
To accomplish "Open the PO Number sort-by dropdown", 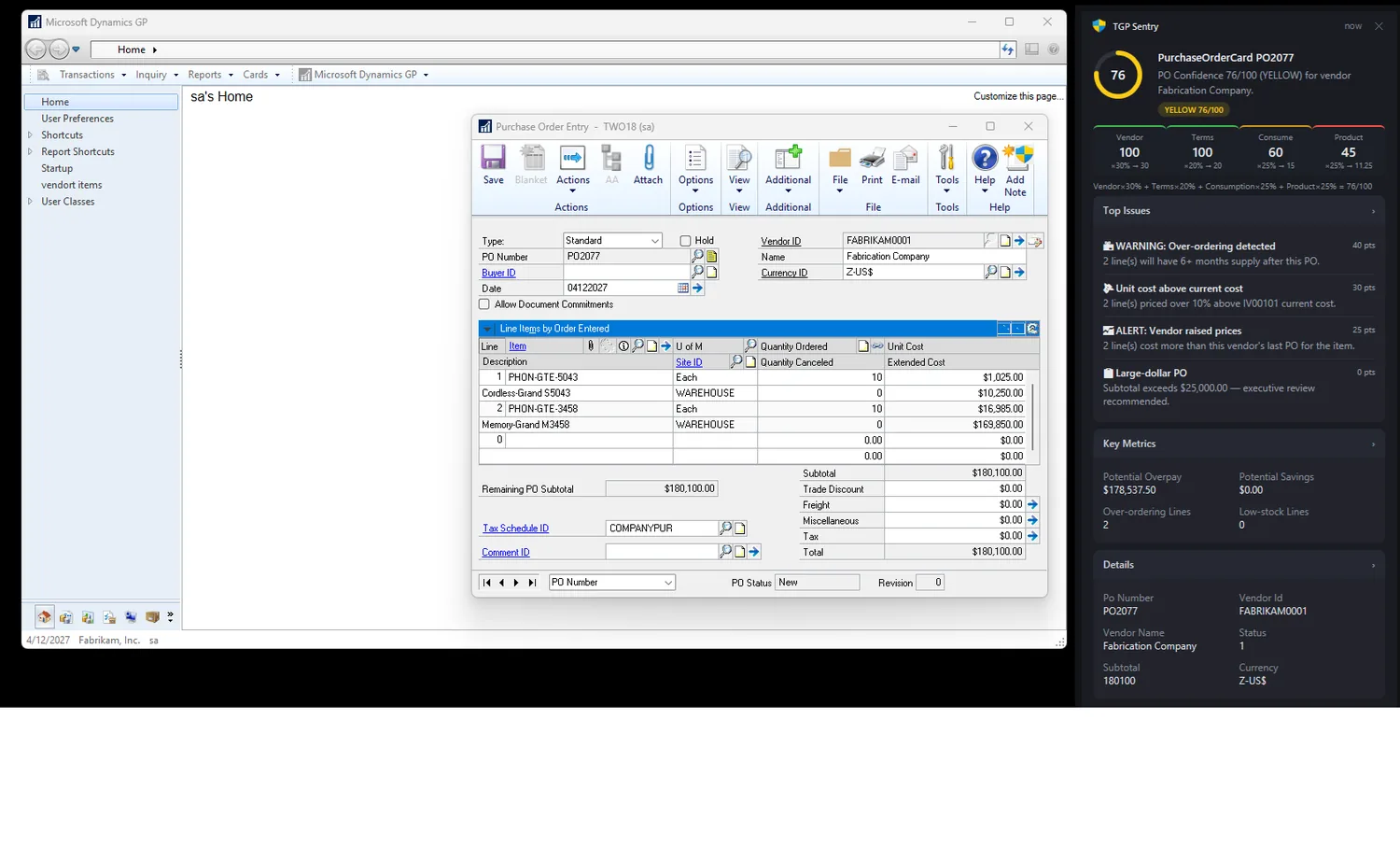I will pyautogui.click(x=611, y=583).
